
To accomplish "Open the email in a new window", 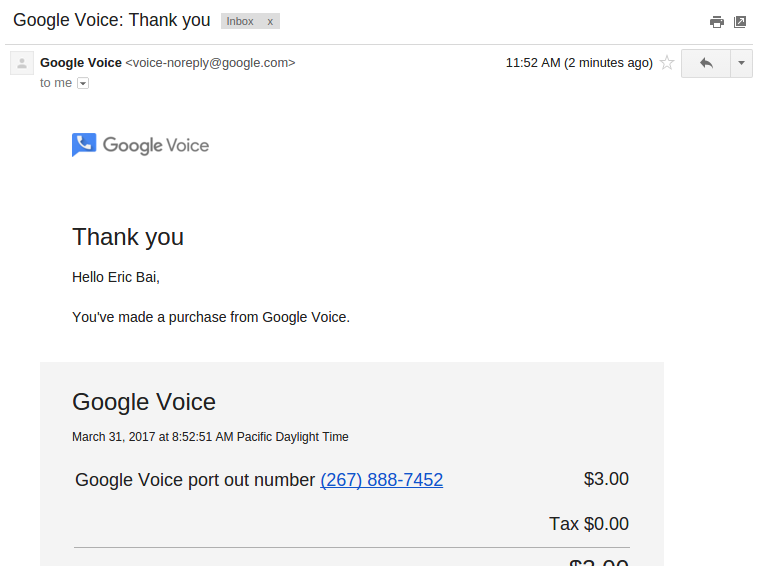I will 740,22.
